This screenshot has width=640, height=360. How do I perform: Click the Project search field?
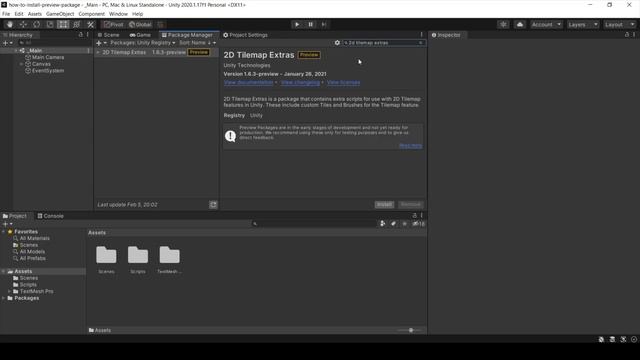point(313,224)
